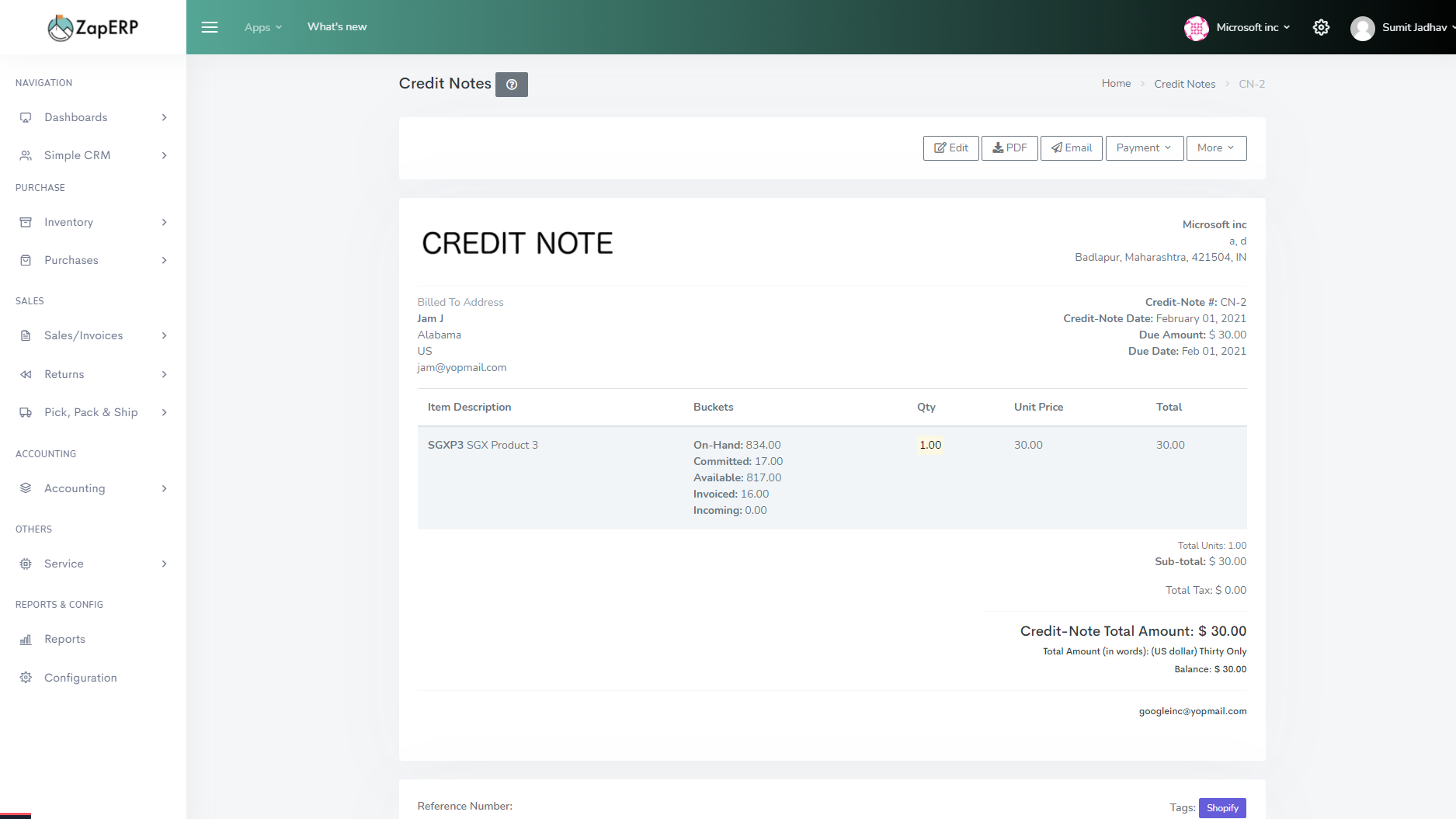Open the More actions dropdown
This screenshot has height=819, width=1456.
click(1216, 148)
